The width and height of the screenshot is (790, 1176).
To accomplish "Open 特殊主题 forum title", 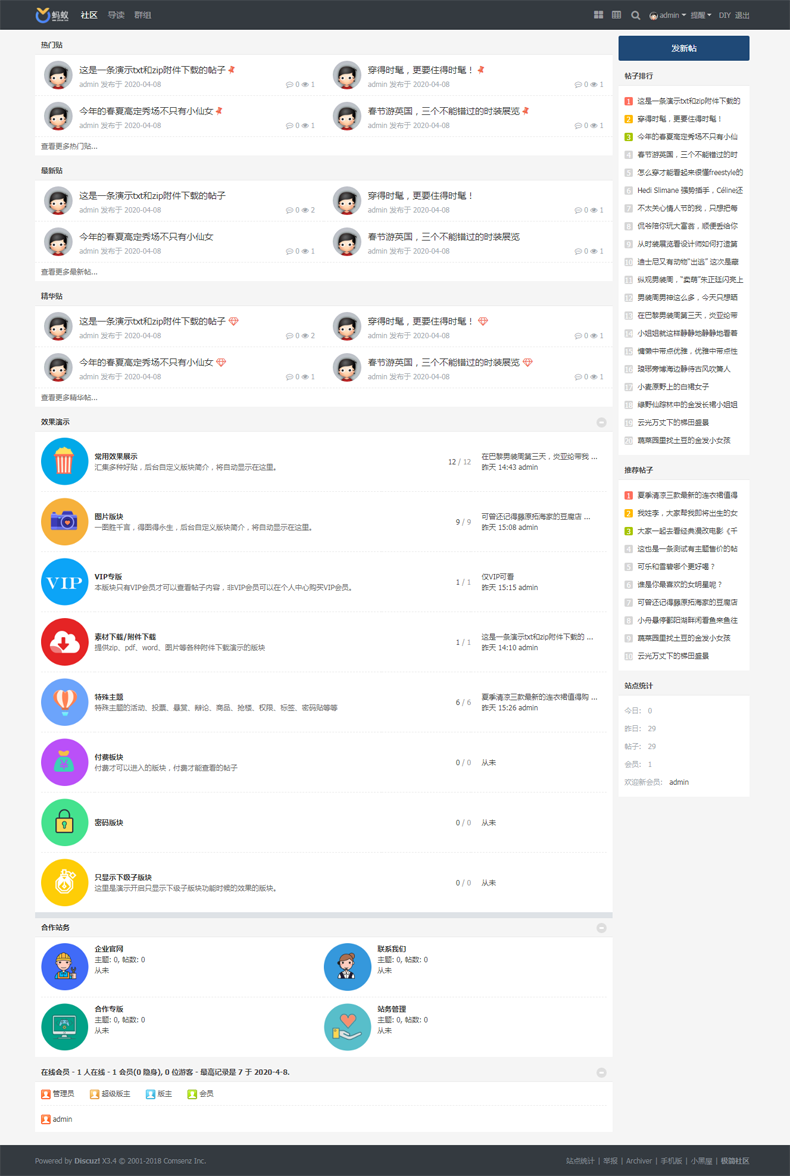I will coord(109,697).
